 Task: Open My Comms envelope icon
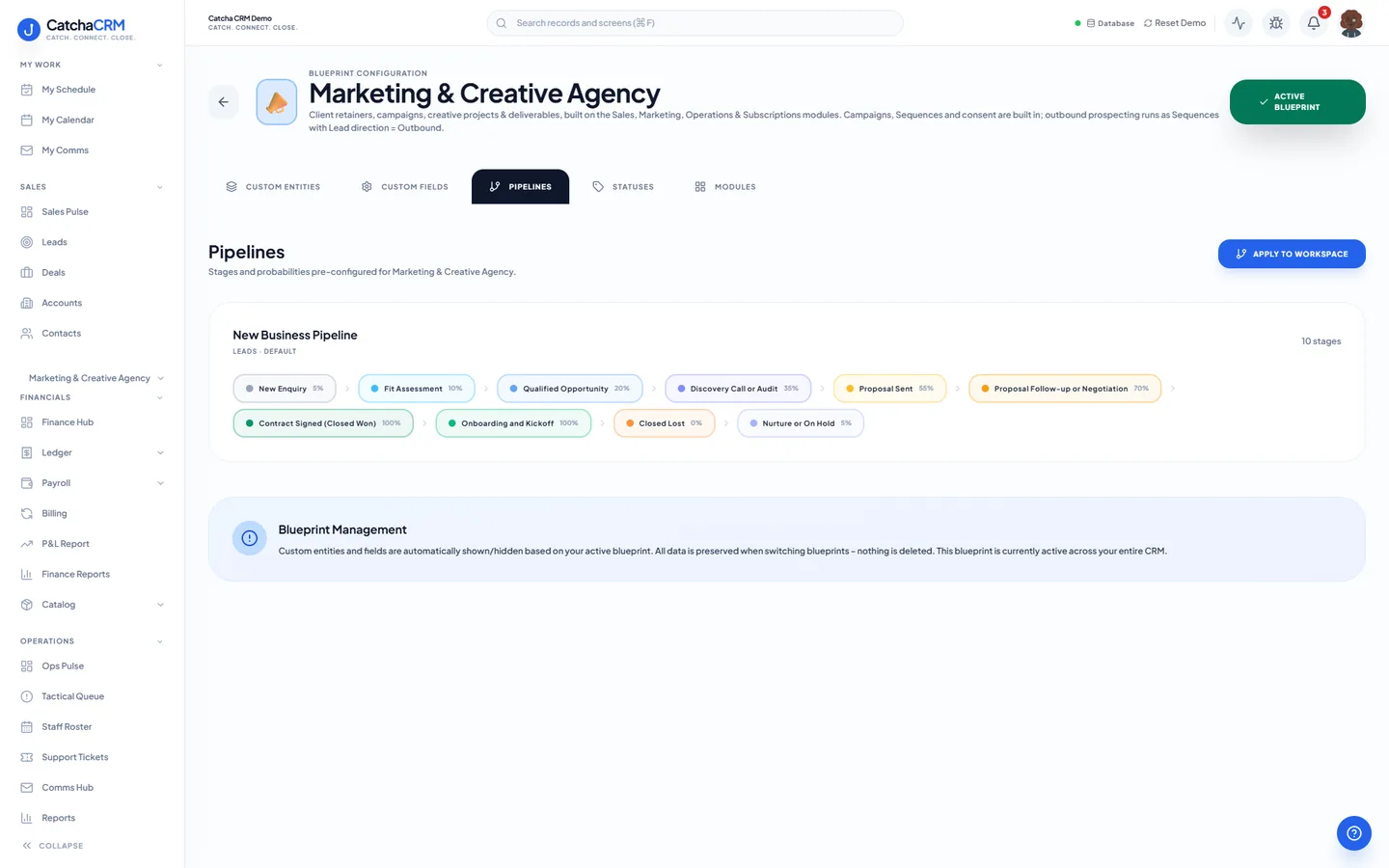(27, 150)
